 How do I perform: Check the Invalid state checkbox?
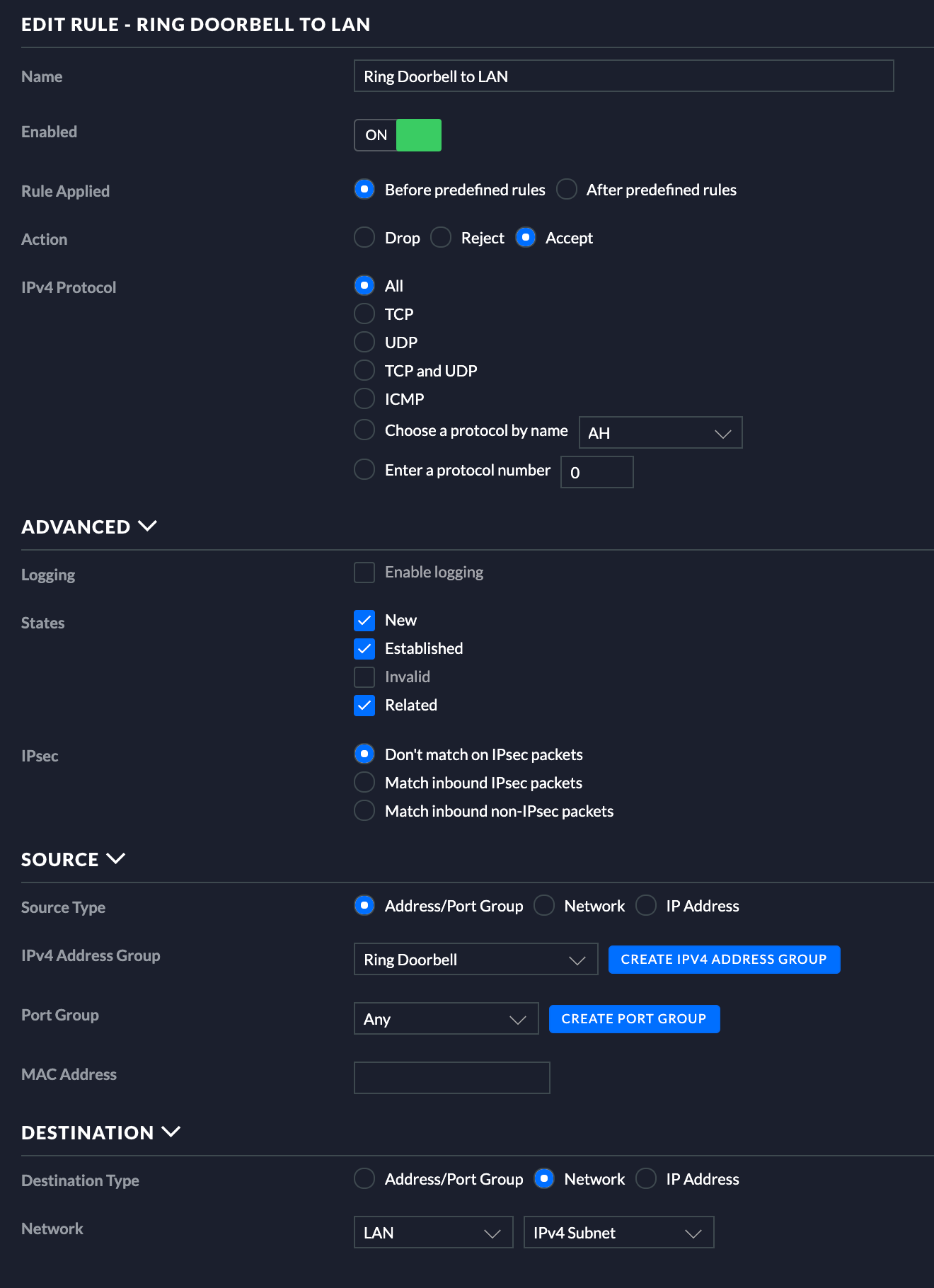364,677
